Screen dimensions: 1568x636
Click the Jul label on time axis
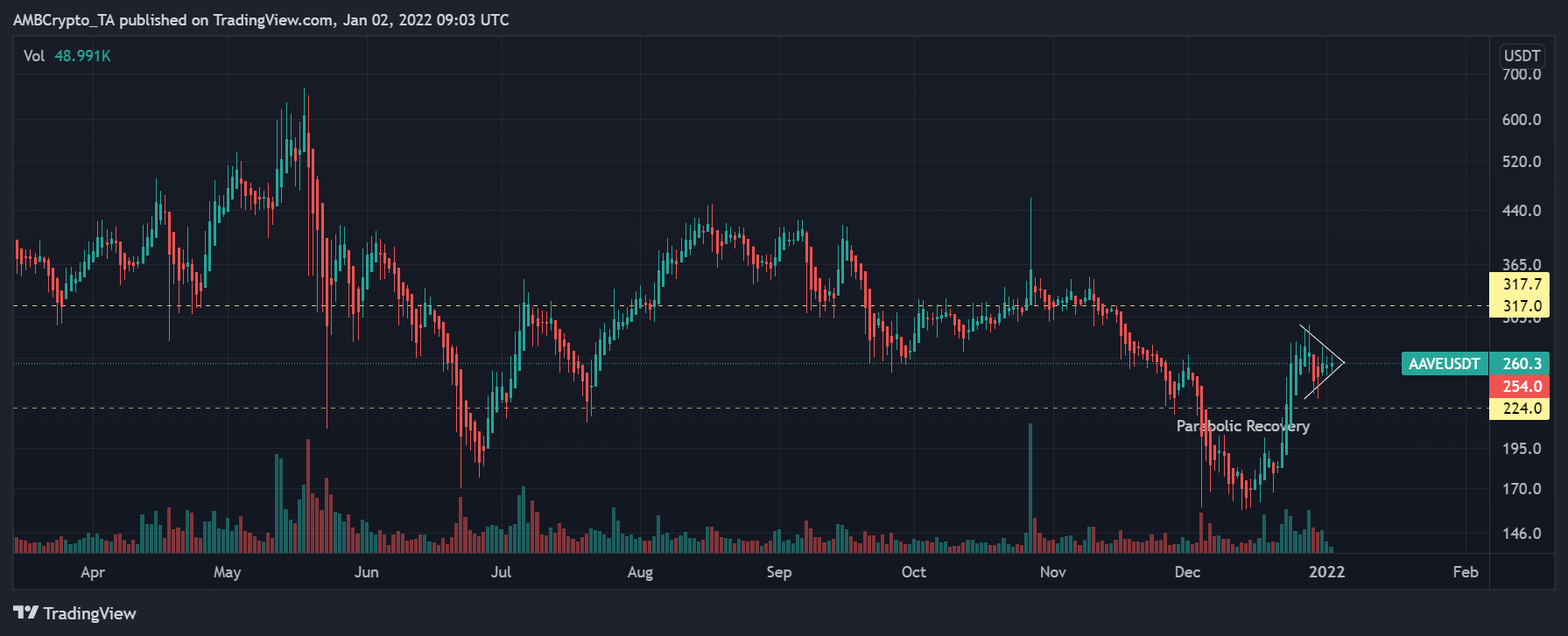point(501,572)
